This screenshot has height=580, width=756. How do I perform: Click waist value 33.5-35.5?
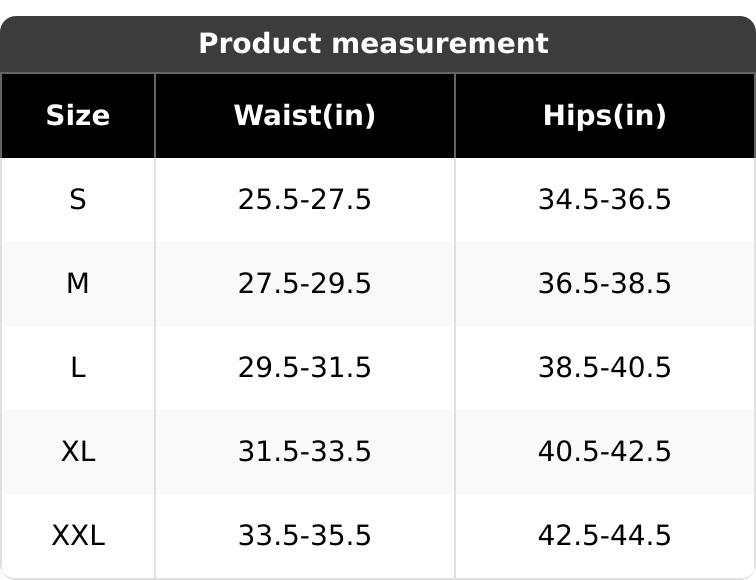[304, 536]
